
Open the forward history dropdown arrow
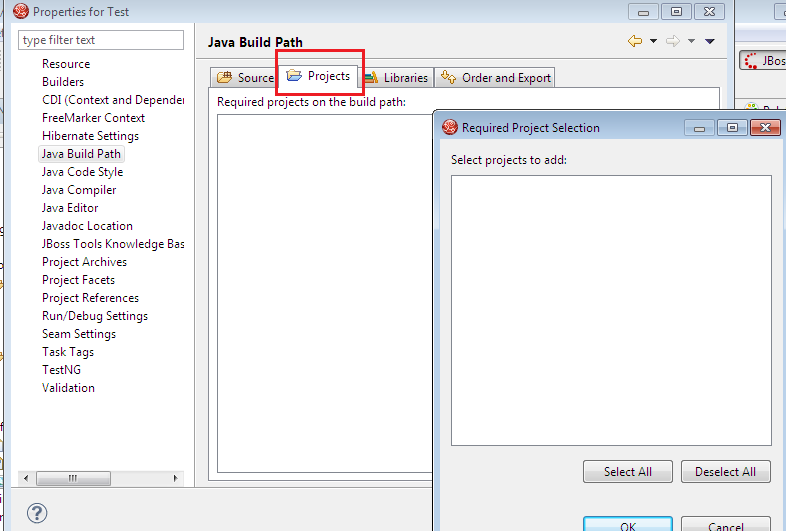(691, 41)
